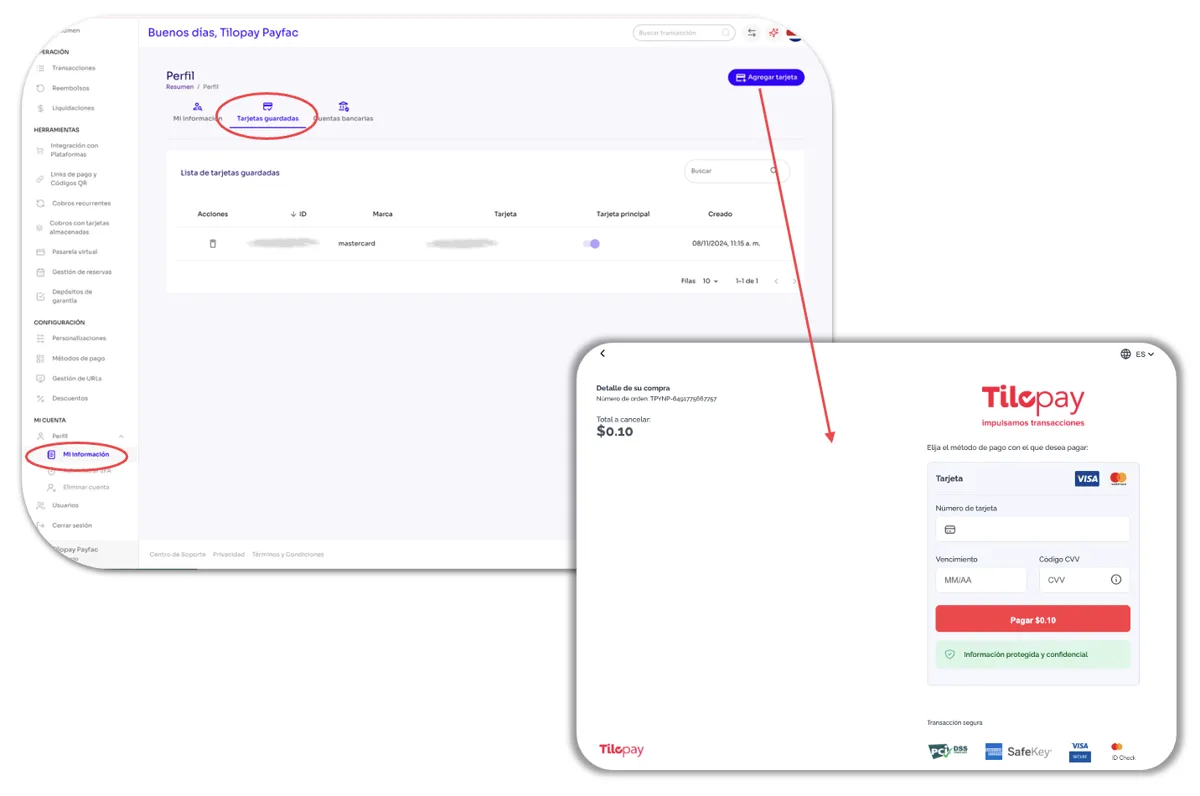Click the Cobros recurrentes refresh icon
Viewport: 1200px width, 796px height.
[x=40, y=203]
